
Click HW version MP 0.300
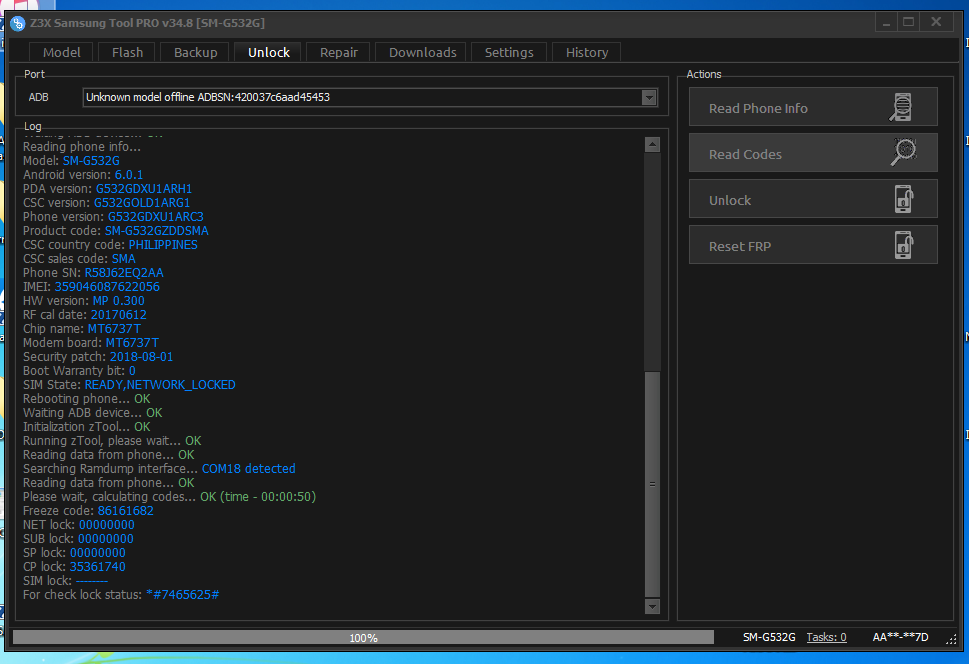(119, 301)
